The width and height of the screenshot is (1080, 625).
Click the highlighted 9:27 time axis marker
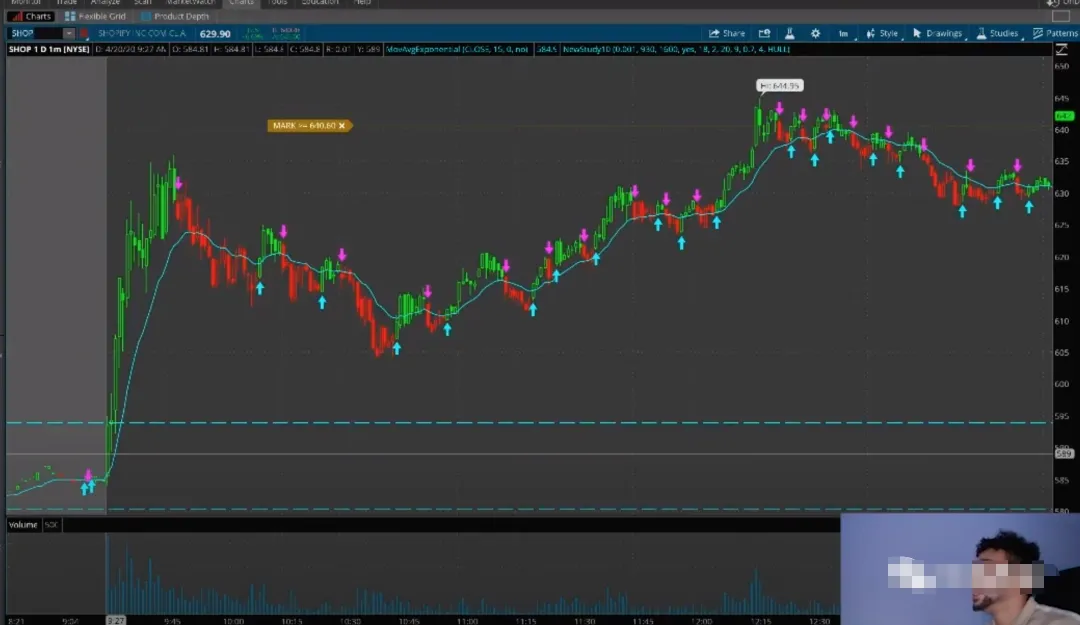pyautogui.click(x=116, y=620)
